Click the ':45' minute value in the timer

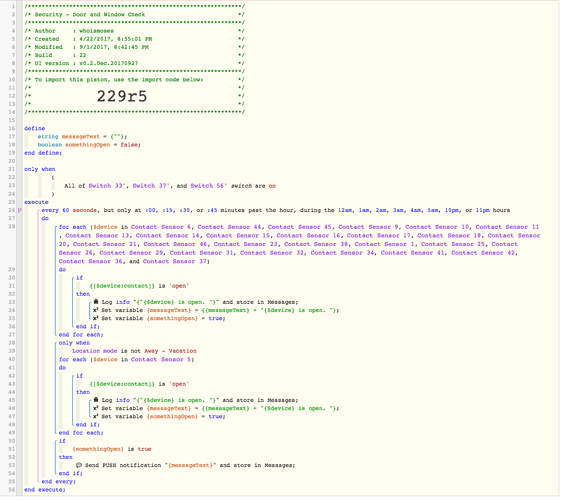pyautogui.click(x=212, y=211)
